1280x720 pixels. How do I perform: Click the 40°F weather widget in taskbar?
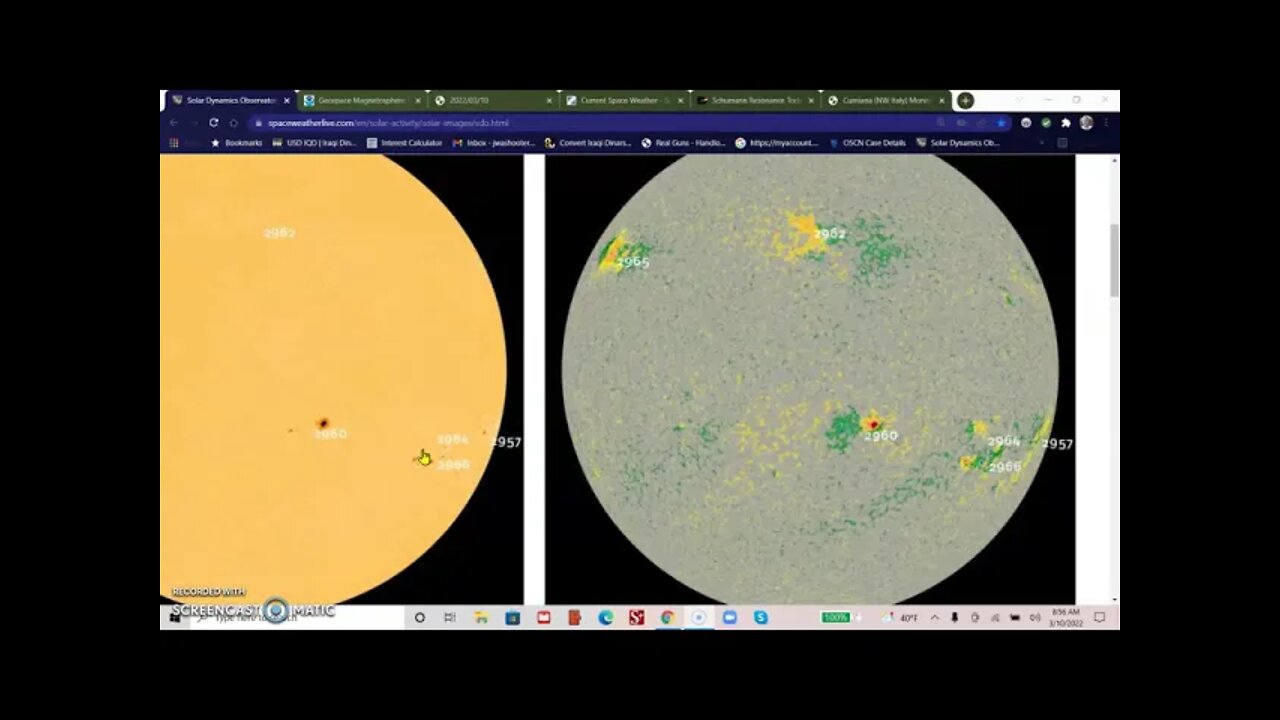pos(901,618)
